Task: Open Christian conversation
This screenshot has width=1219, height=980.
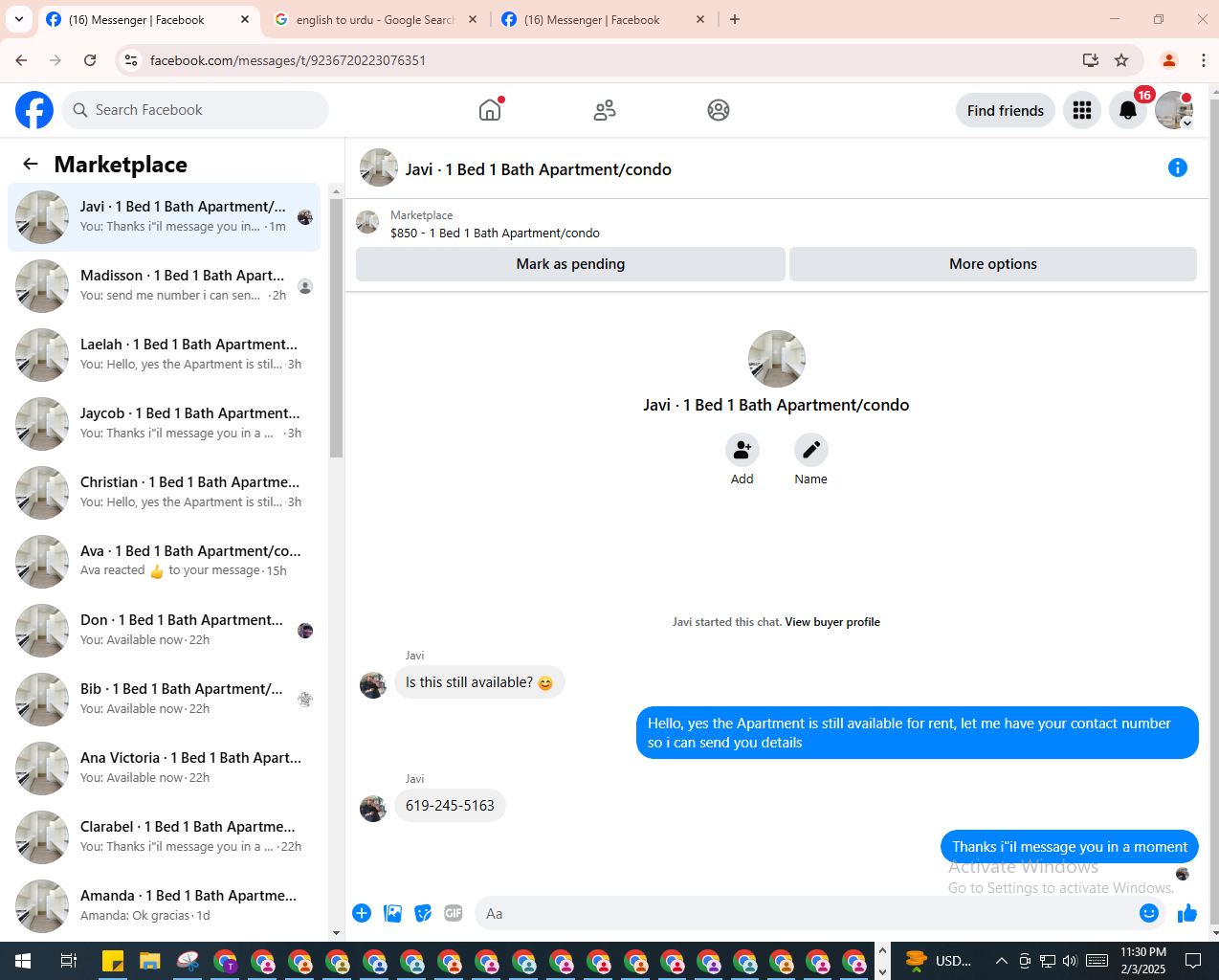Action: tap(165, 493)
